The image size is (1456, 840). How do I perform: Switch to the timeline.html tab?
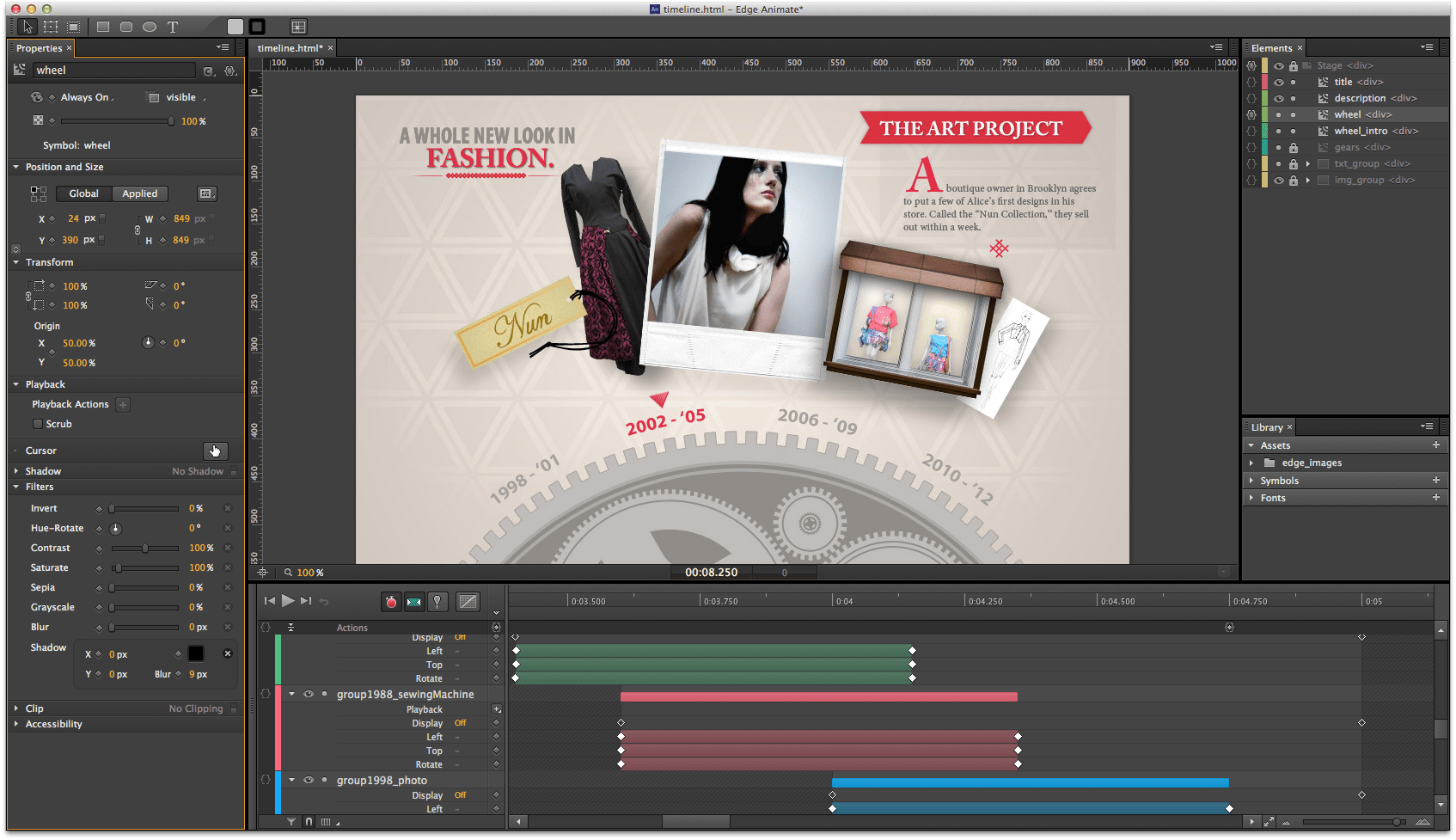pos(290,47)
